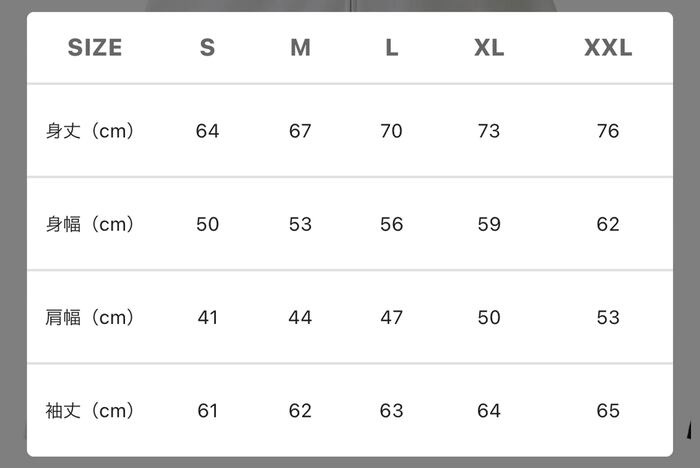Click the 袖丈 value 62 for M
This screenshot has width=700, height=468.
pyautogui.click(x=300, y=411)
